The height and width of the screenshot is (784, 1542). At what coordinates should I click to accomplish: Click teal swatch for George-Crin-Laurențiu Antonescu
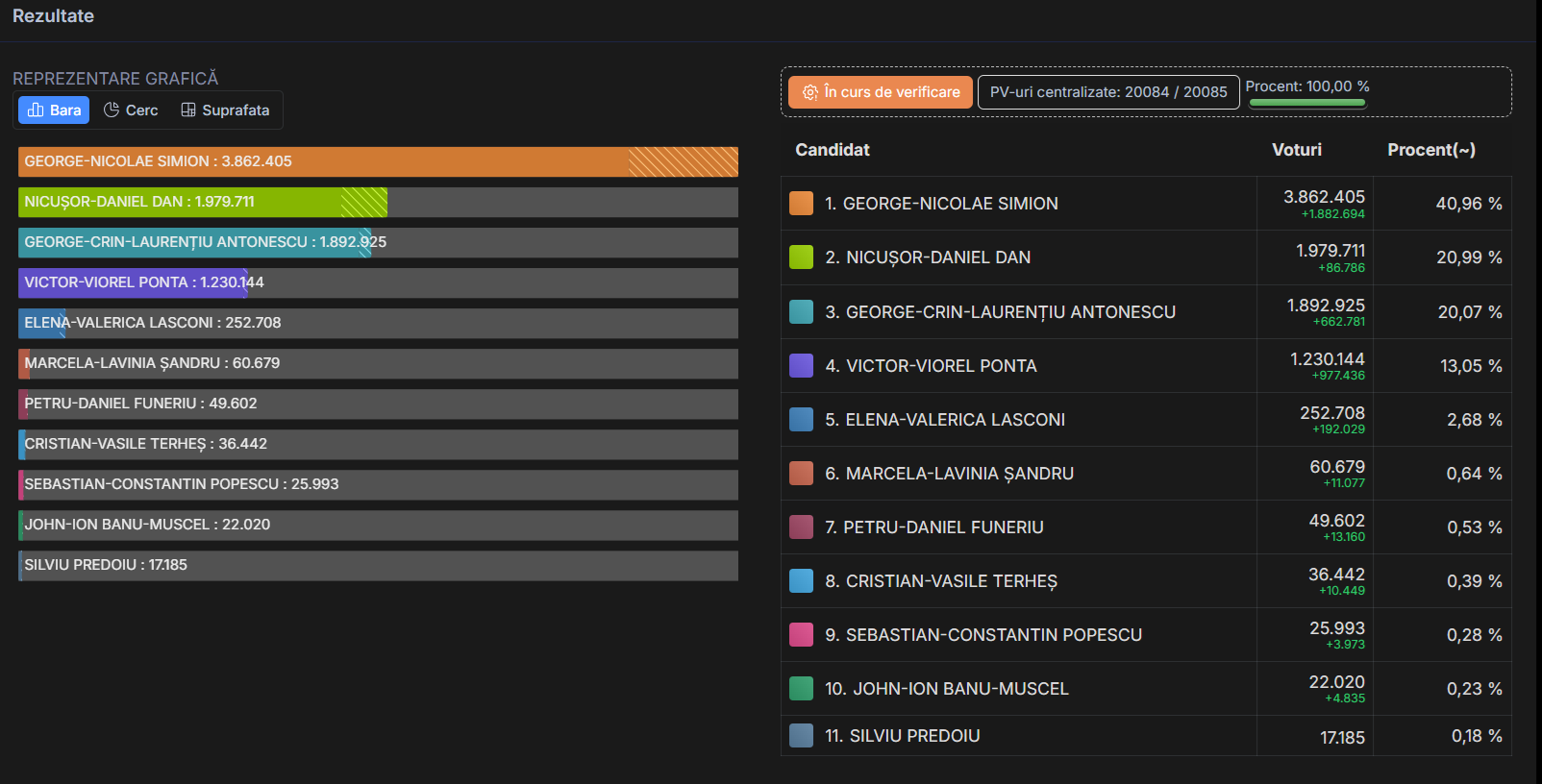tap(801, 312)
